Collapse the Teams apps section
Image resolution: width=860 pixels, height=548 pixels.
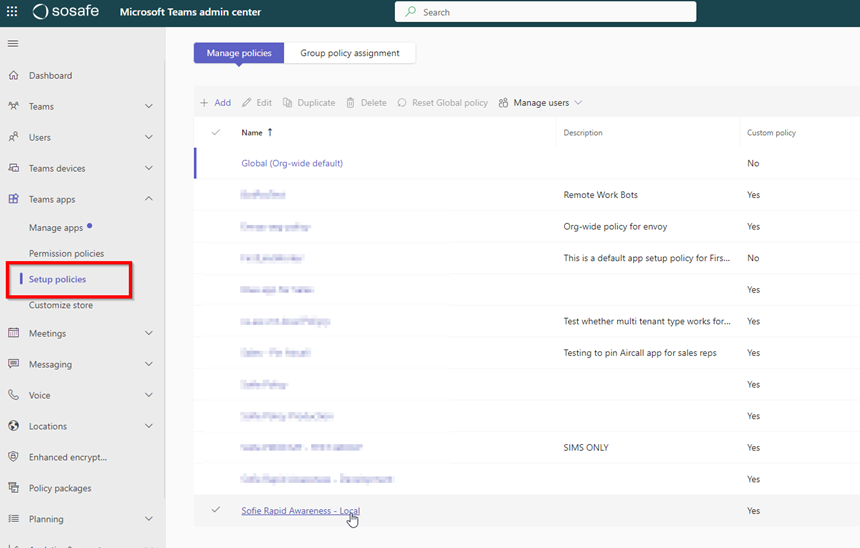pyautogui.click(x=149, y=199)
